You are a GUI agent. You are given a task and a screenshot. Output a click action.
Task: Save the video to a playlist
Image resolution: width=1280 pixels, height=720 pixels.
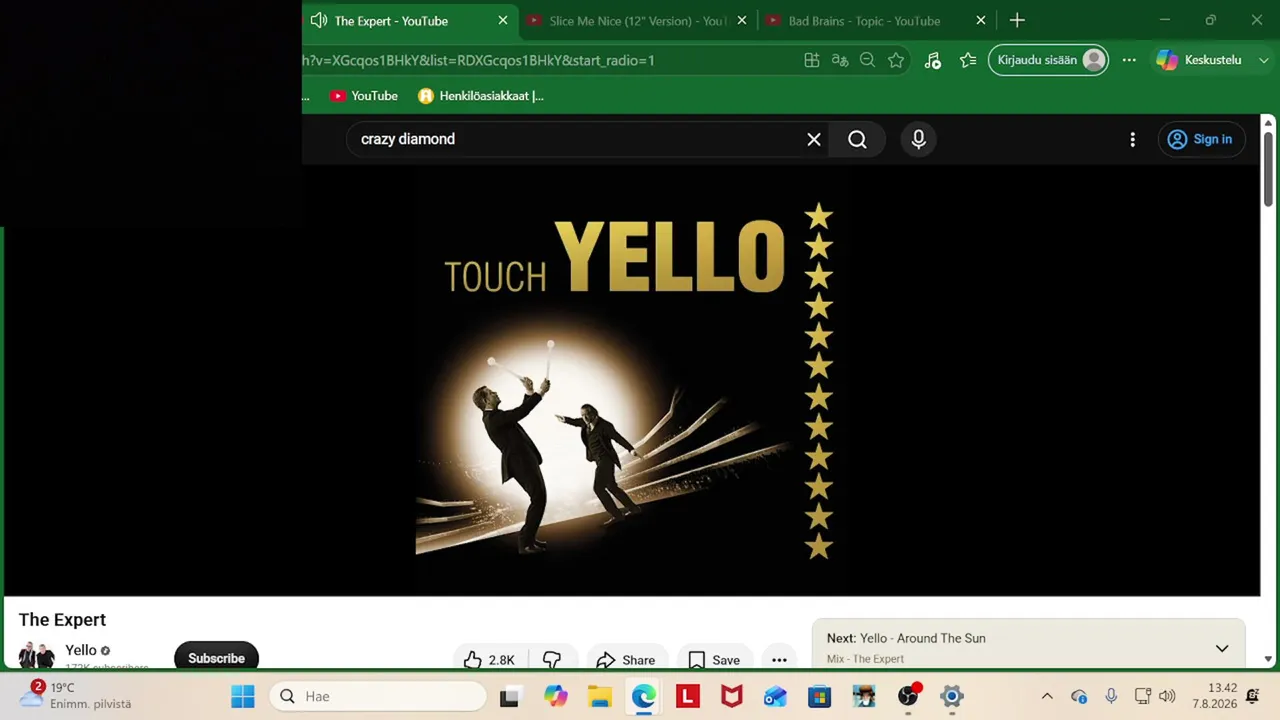(x=714, y=660)
